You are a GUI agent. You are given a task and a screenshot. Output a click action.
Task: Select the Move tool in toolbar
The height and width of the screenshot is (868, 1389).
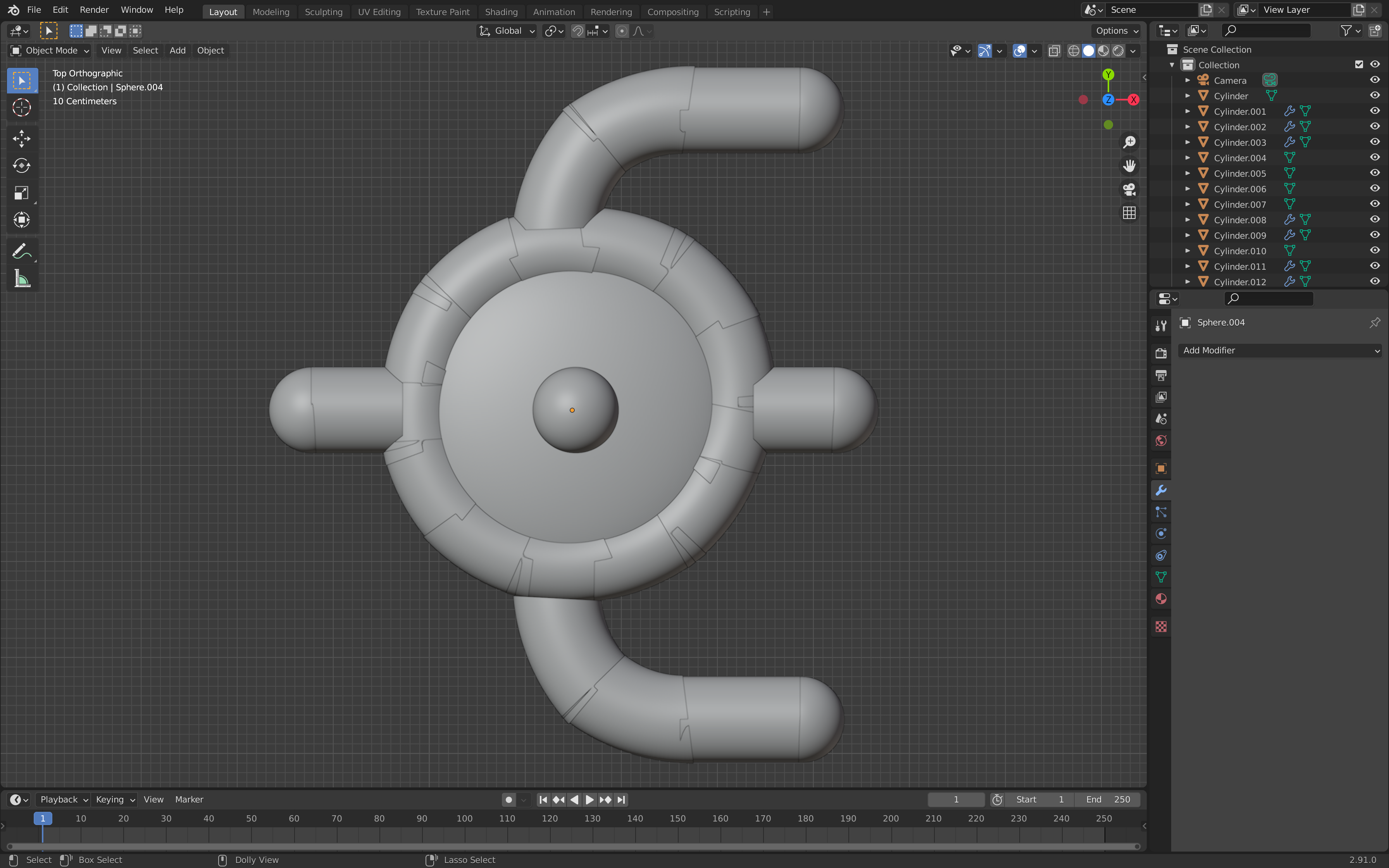[21, 138]
